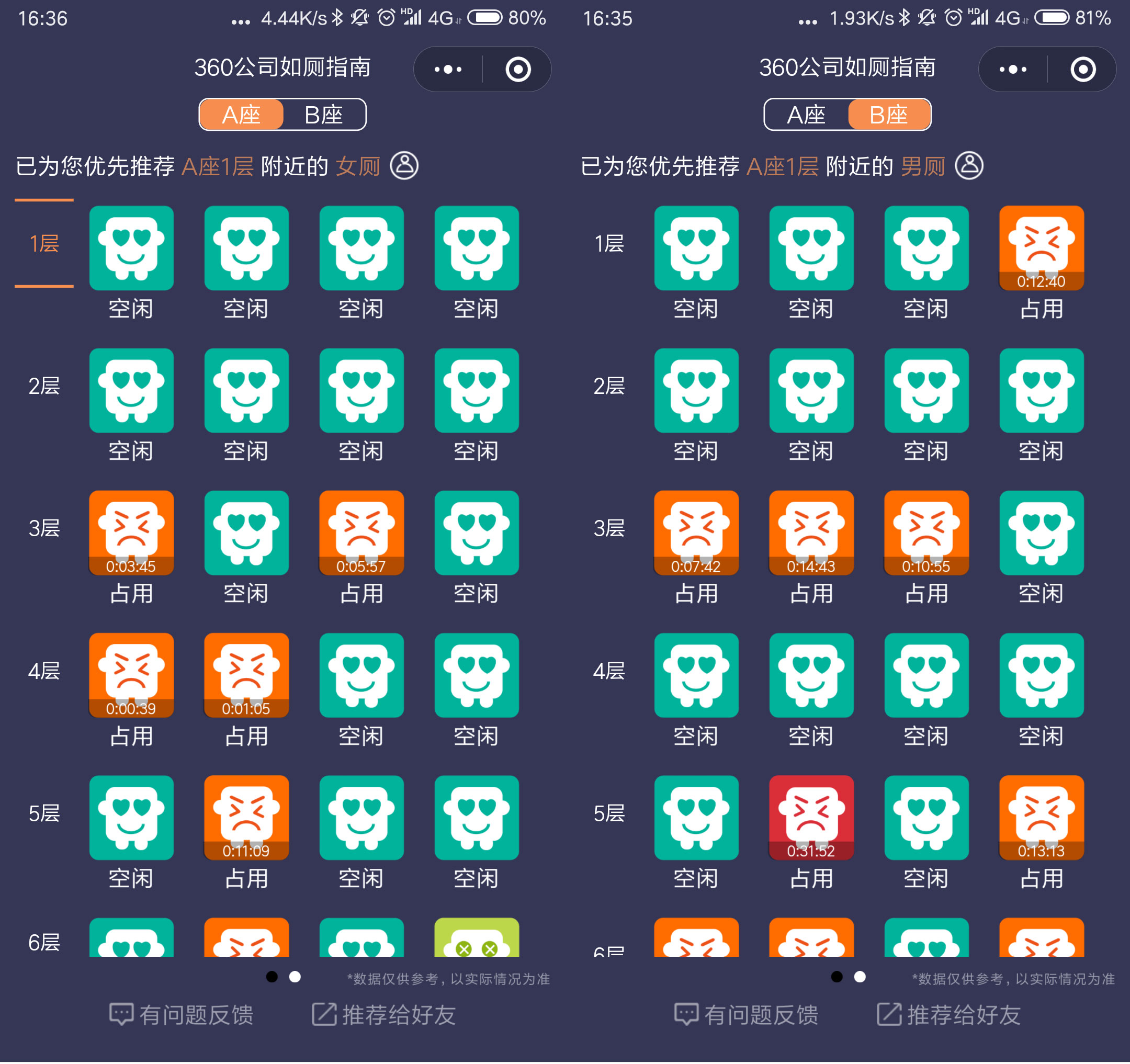The image size is (1130, 1064).
Task: Select the A座 segment in the left screen
Action: click(x=241, y=115)
